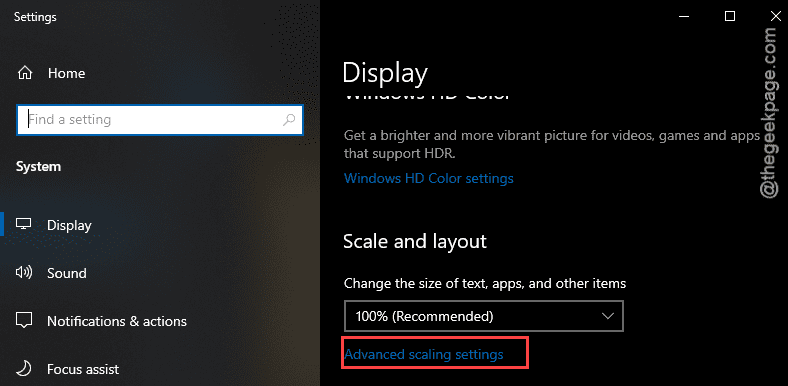788x386 pixels.
Task: Expand scale dropdown using its chevron arrow
Action: tap(608, 316)
